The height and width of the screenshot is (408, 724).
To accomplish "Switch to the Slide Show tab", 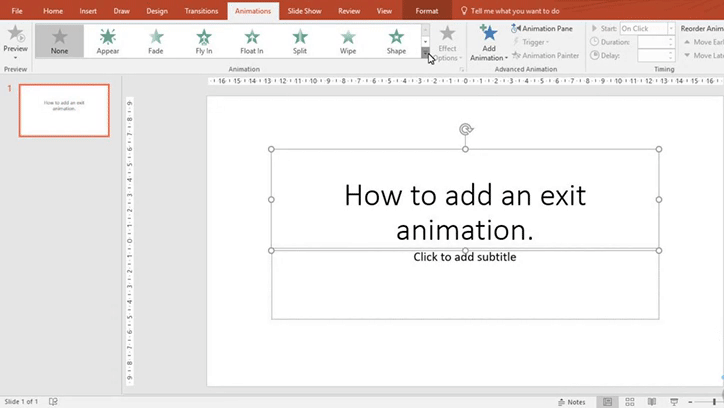I will (x=303, y=10).
